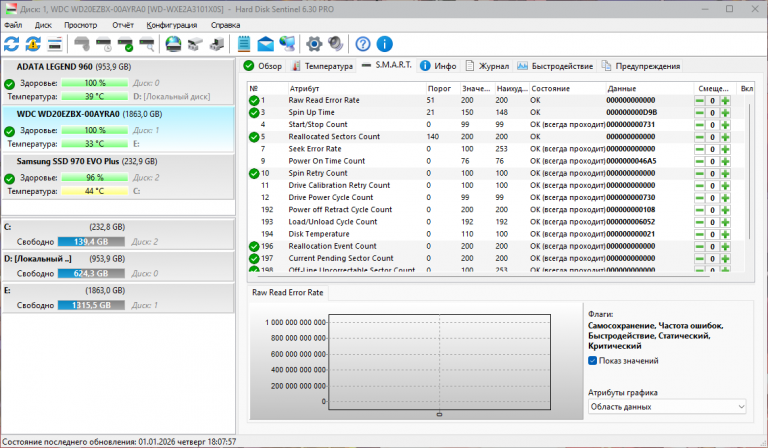Viewport: 768px width, 448px height.
Task: Open the "Область данных" graph attribute dropdown
Action: pos(667,407)
